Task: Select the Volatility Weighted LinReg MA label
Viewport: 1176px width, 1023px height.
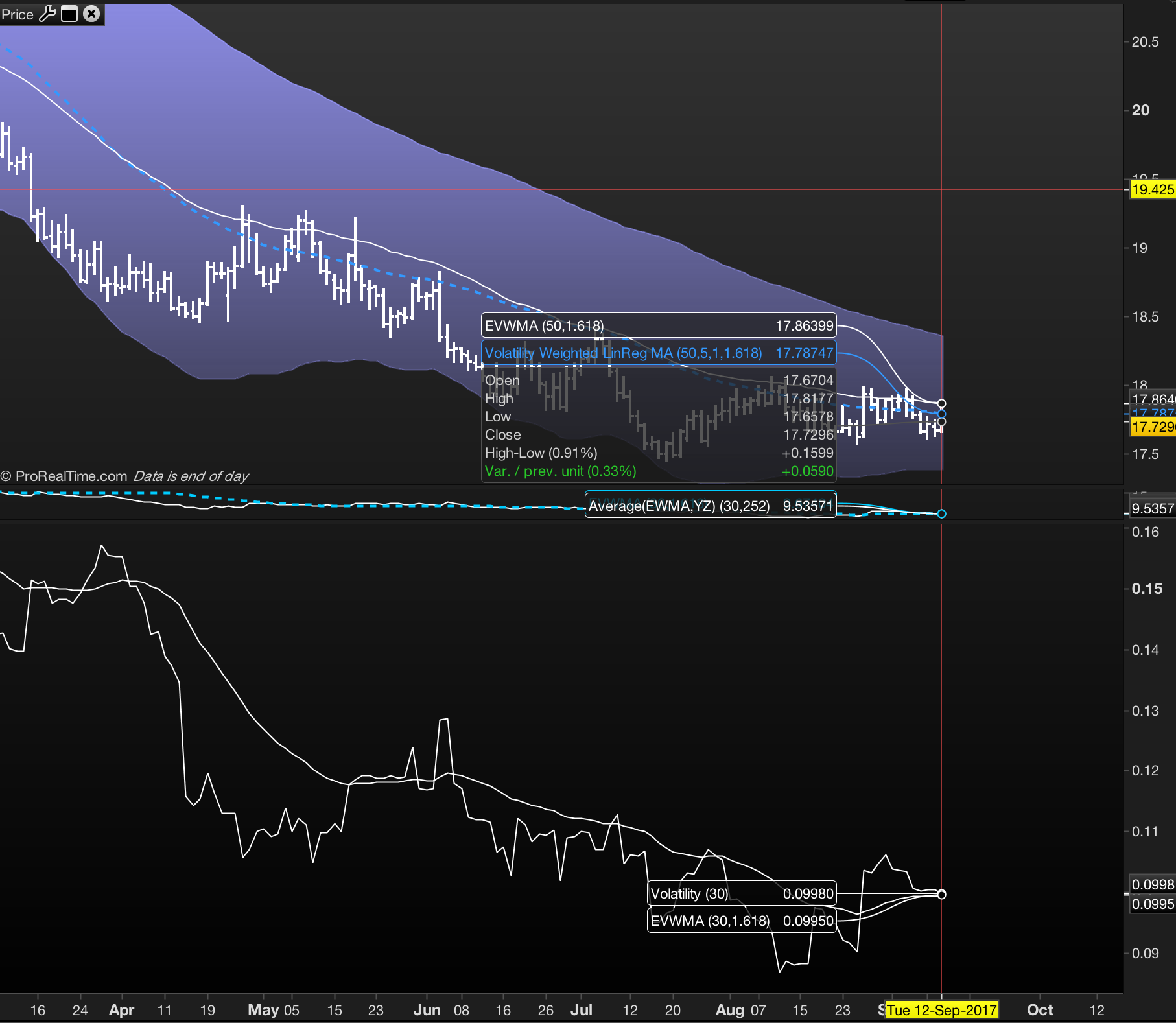Action: (x=623, y=353)
